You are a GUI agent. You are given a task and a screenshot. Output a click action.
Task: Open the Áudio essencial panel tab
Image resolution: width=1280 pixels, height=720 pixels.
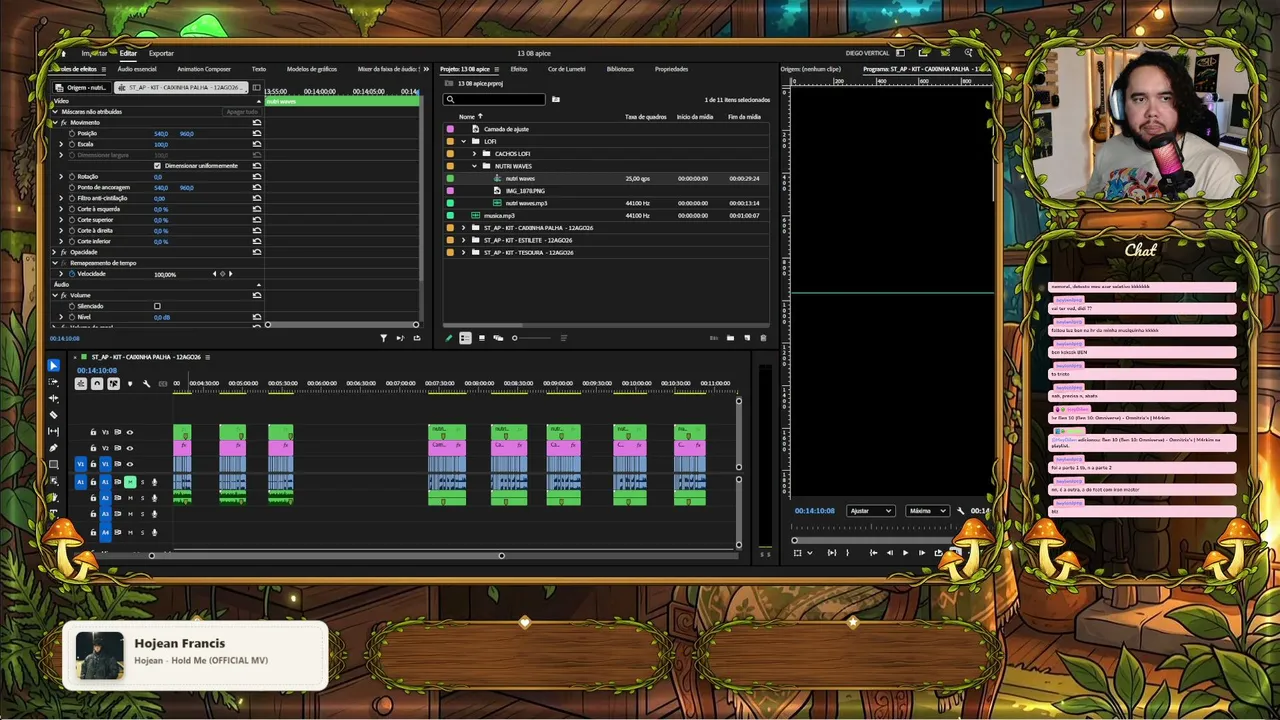(137, 69)
